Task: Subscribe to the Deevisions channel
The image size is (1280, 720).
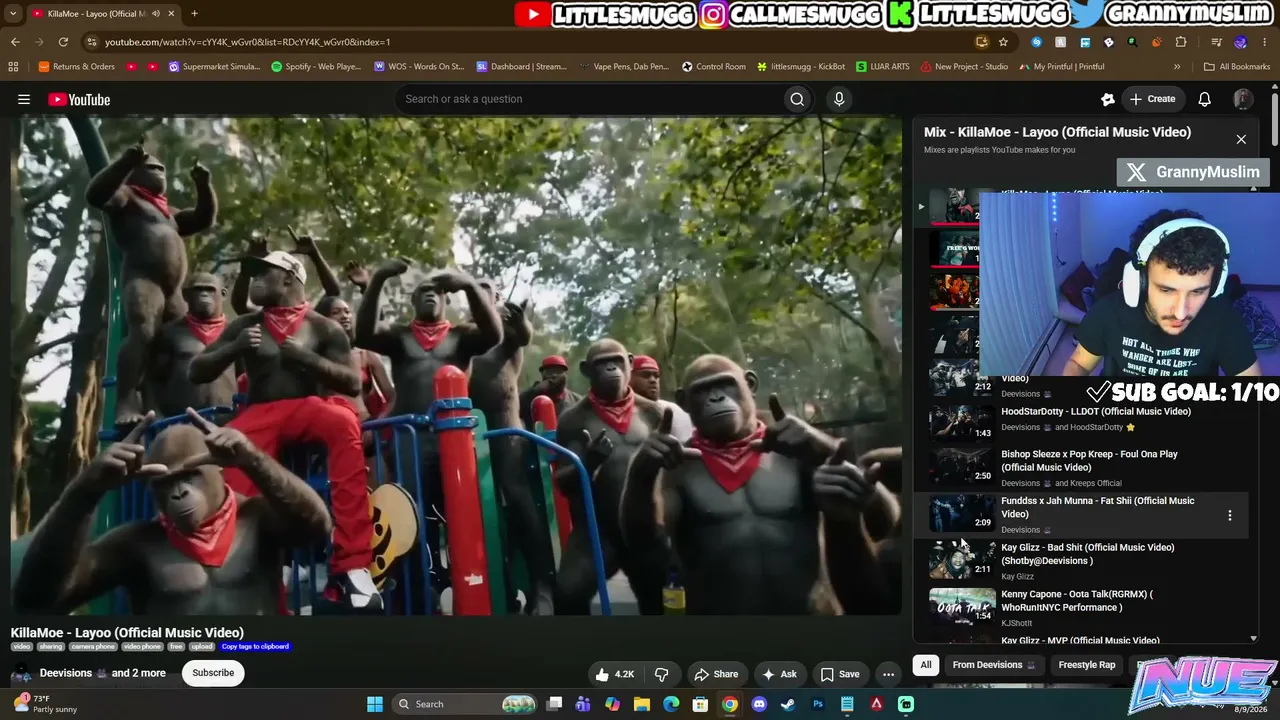Action: coord(213,673)
